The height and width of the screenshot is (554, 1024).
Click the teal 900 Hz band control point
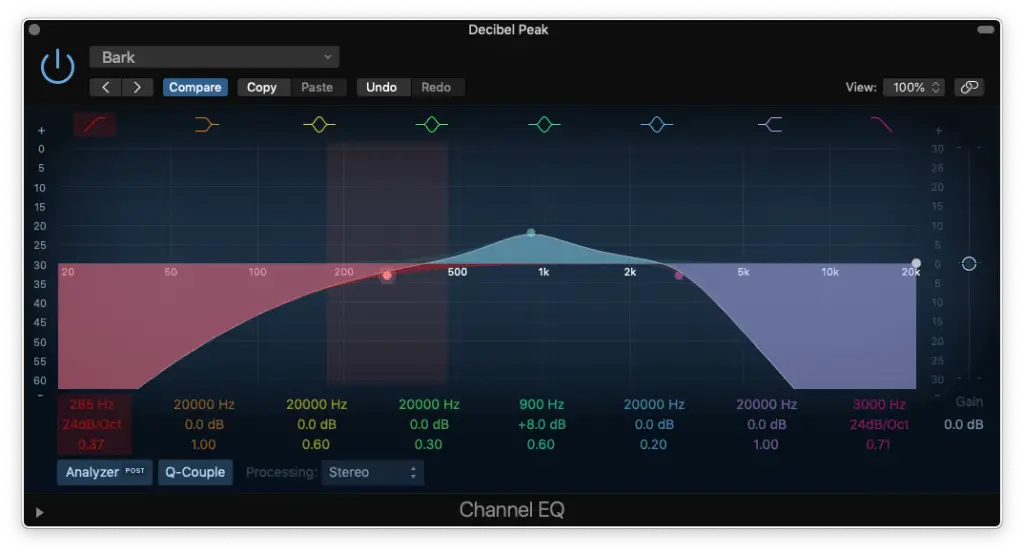tap(531, 233)
